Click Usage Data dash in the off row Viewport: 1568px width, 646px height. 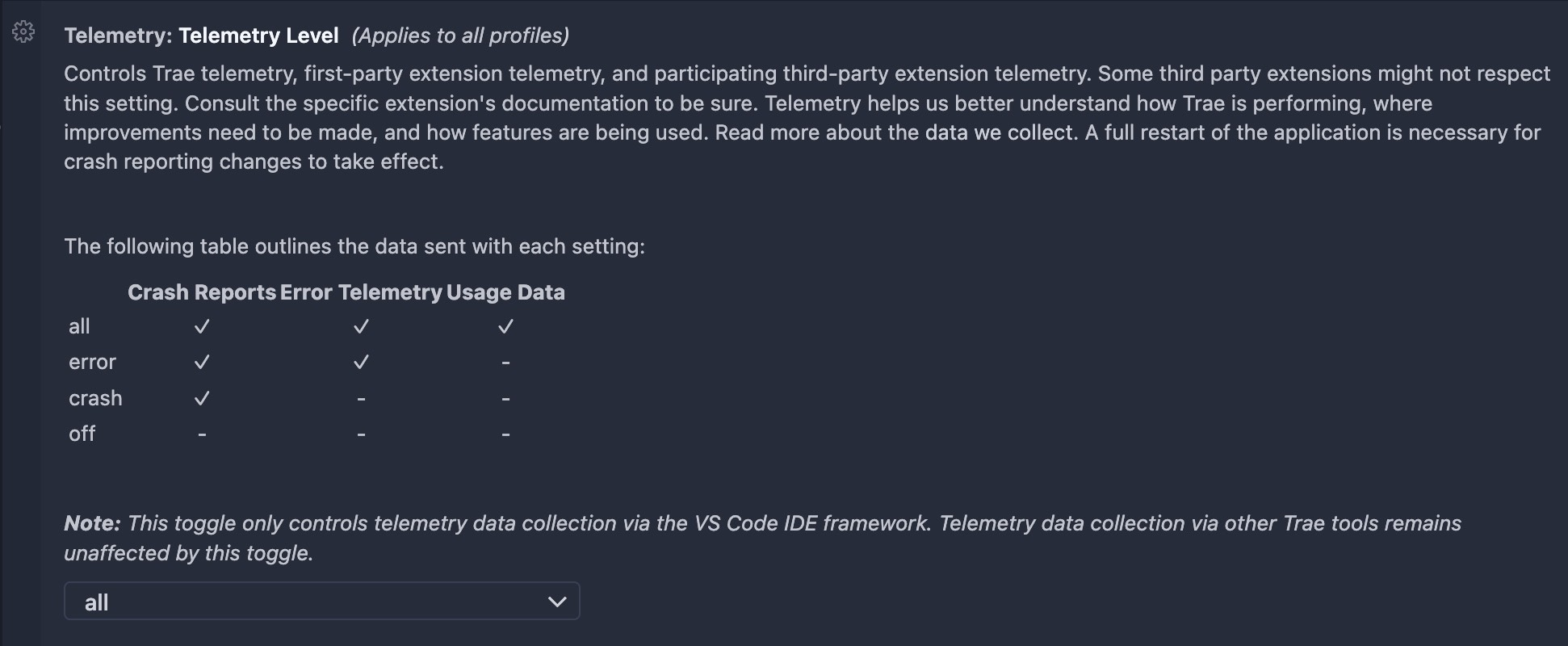click(505, 435)
